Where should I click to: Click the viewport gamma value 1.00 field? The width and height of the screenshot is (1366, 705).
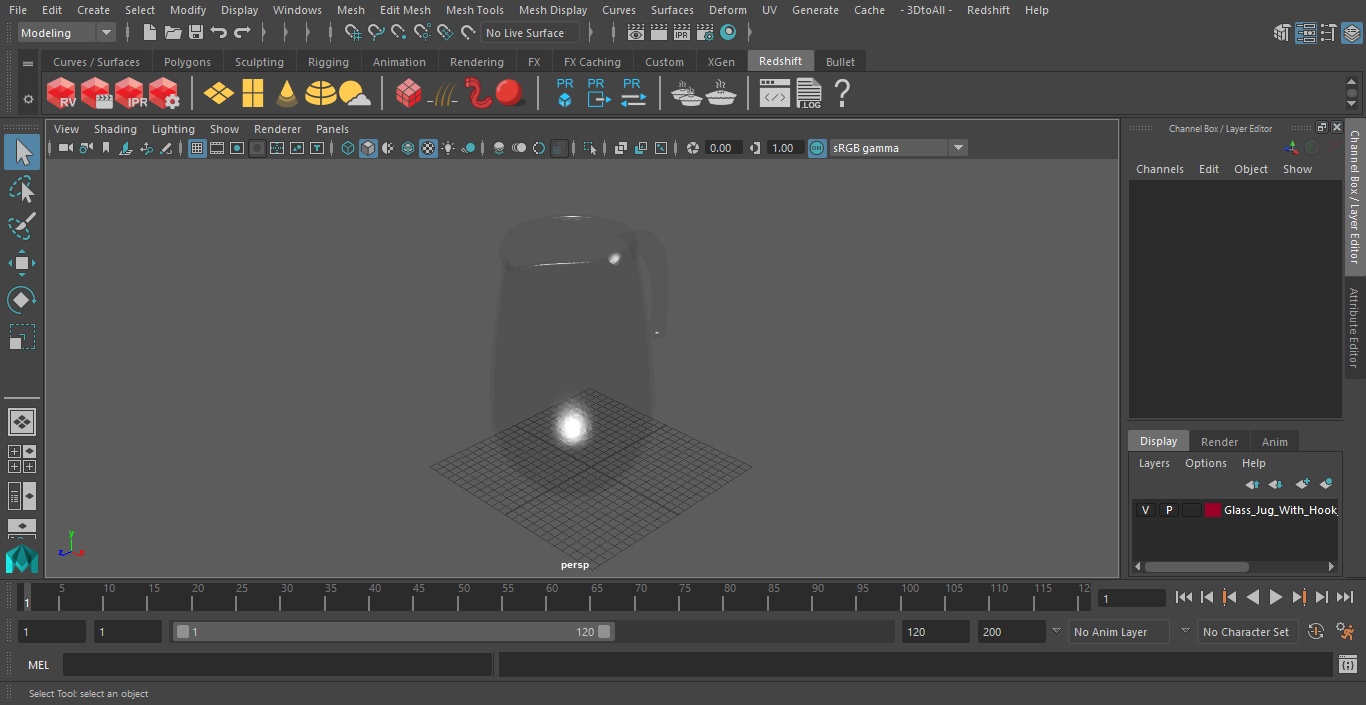(x=783, y=148)
